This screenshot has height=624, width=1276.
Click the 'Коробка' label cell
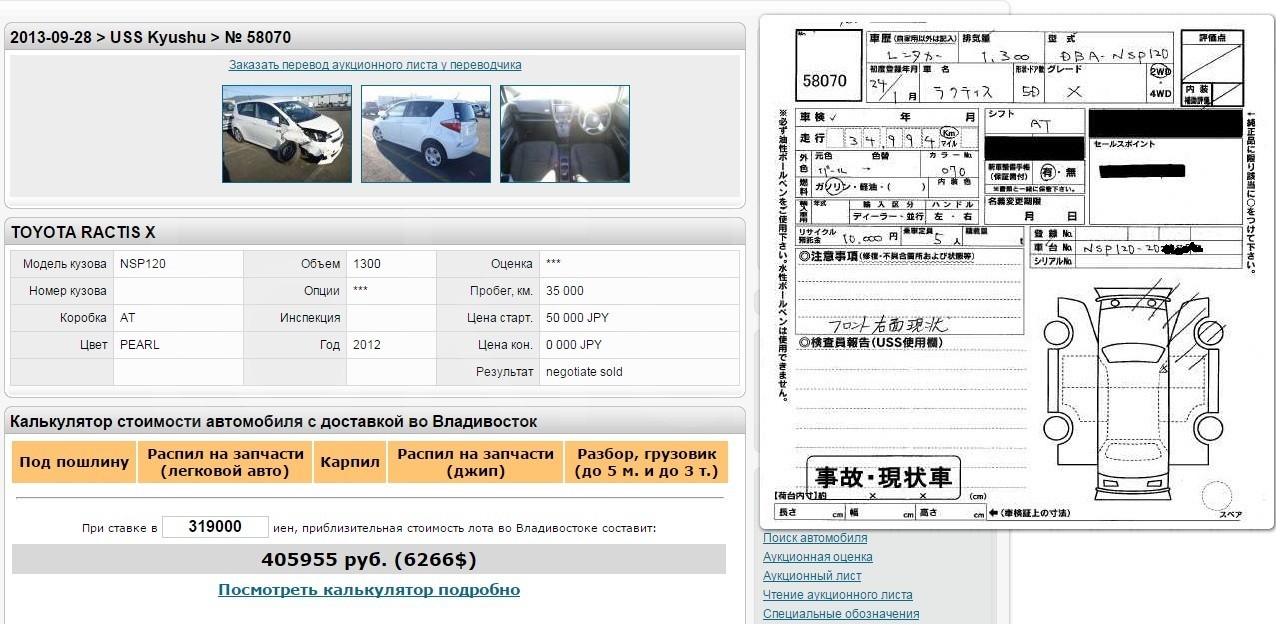point(62,318)
